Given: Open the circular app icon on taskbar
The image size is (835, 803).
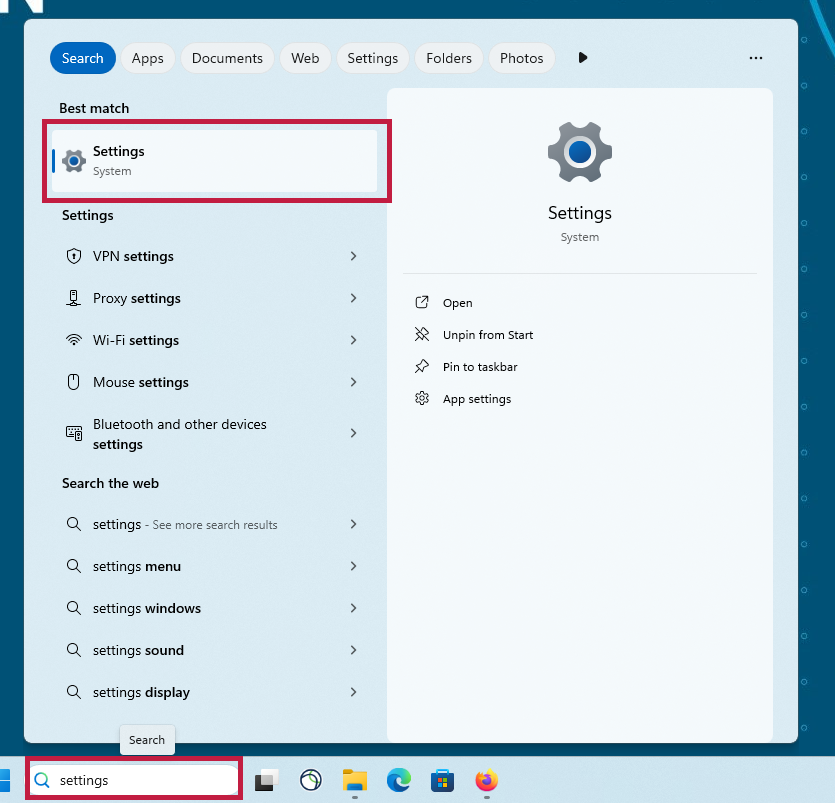Looking at the screenshot, I should (x=310, y=781).
